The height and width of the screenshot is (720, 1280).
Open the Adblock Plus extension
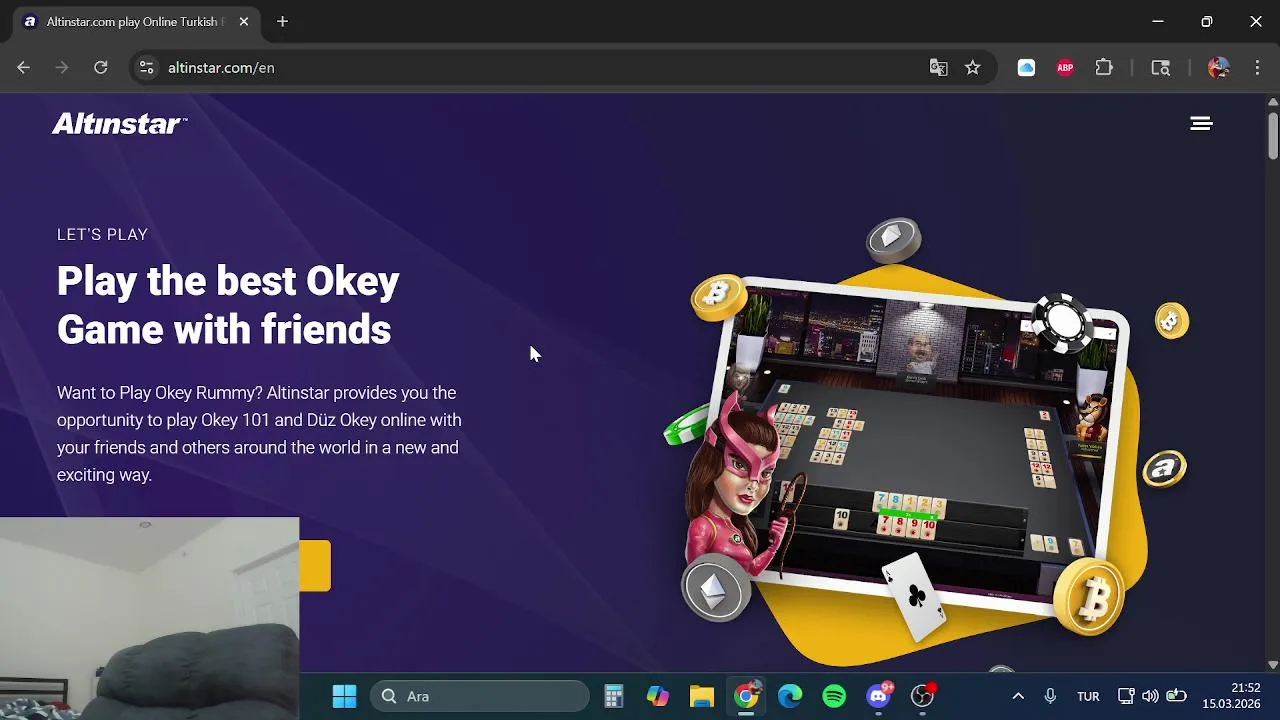(x=1065, y=67)
